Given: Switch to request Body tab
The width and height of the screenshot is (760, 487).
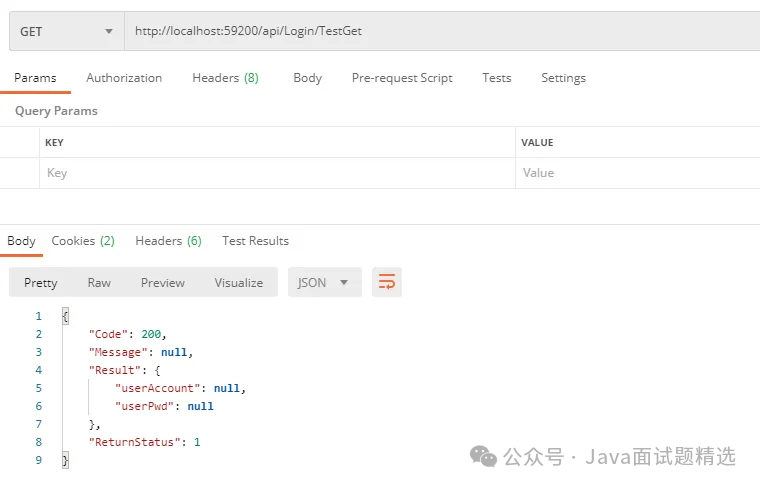Looking at the screenshot, I should click(x=307, y=78).
